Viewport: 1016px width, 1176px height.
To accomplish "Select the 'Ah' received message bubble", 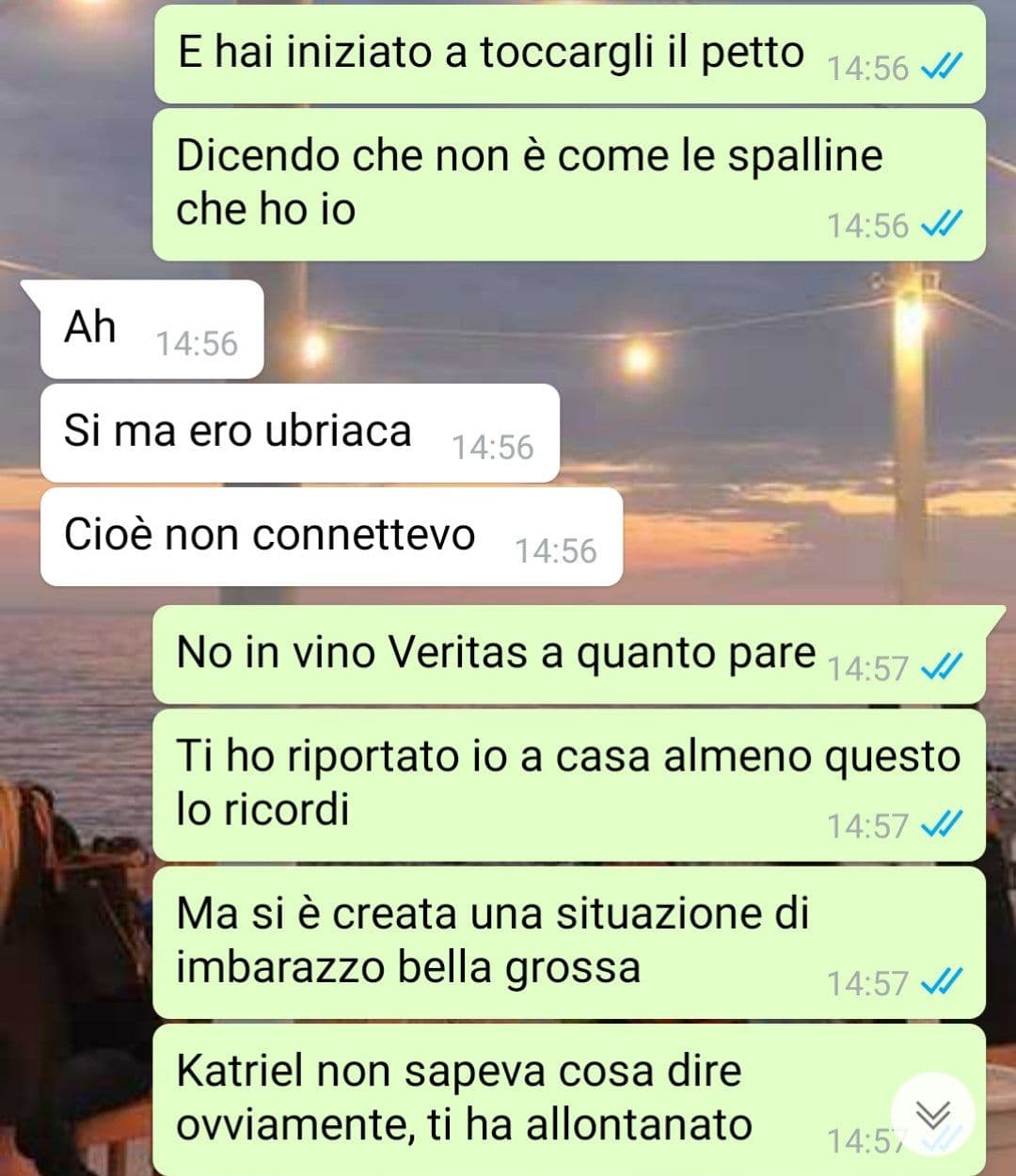I will [151, 329].
